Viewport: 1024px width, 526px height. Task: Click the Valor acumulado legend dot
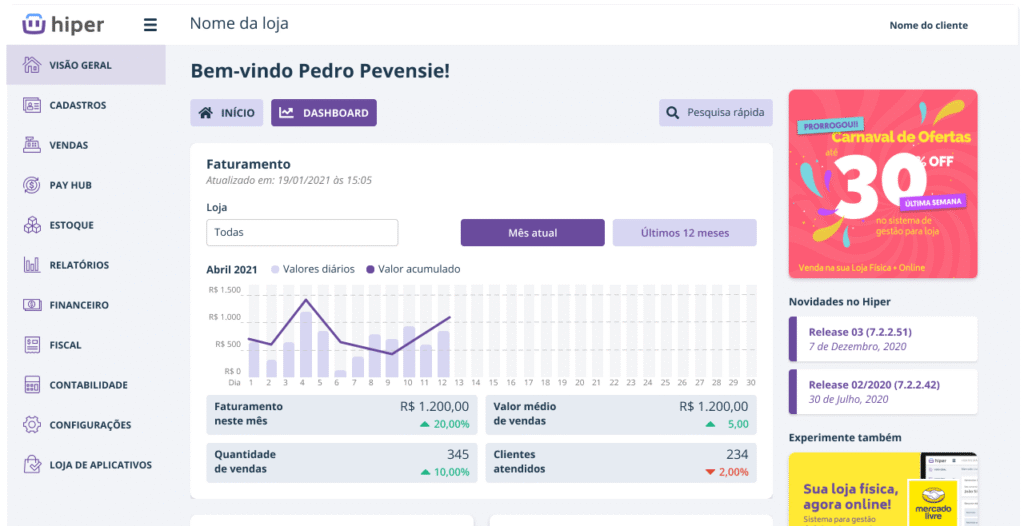click(370, 269)
